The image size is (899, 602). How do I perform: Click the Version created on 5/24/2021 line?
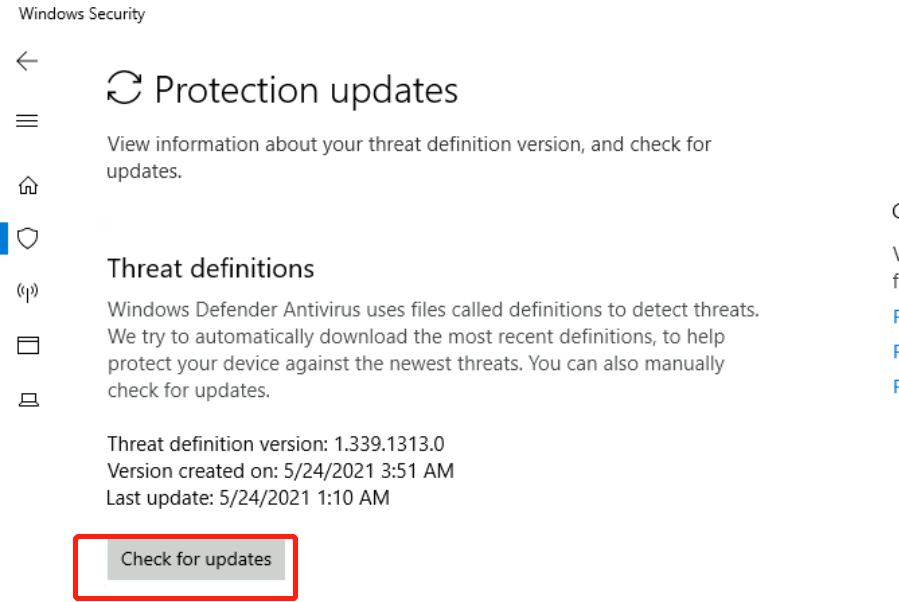coord(280,470)
